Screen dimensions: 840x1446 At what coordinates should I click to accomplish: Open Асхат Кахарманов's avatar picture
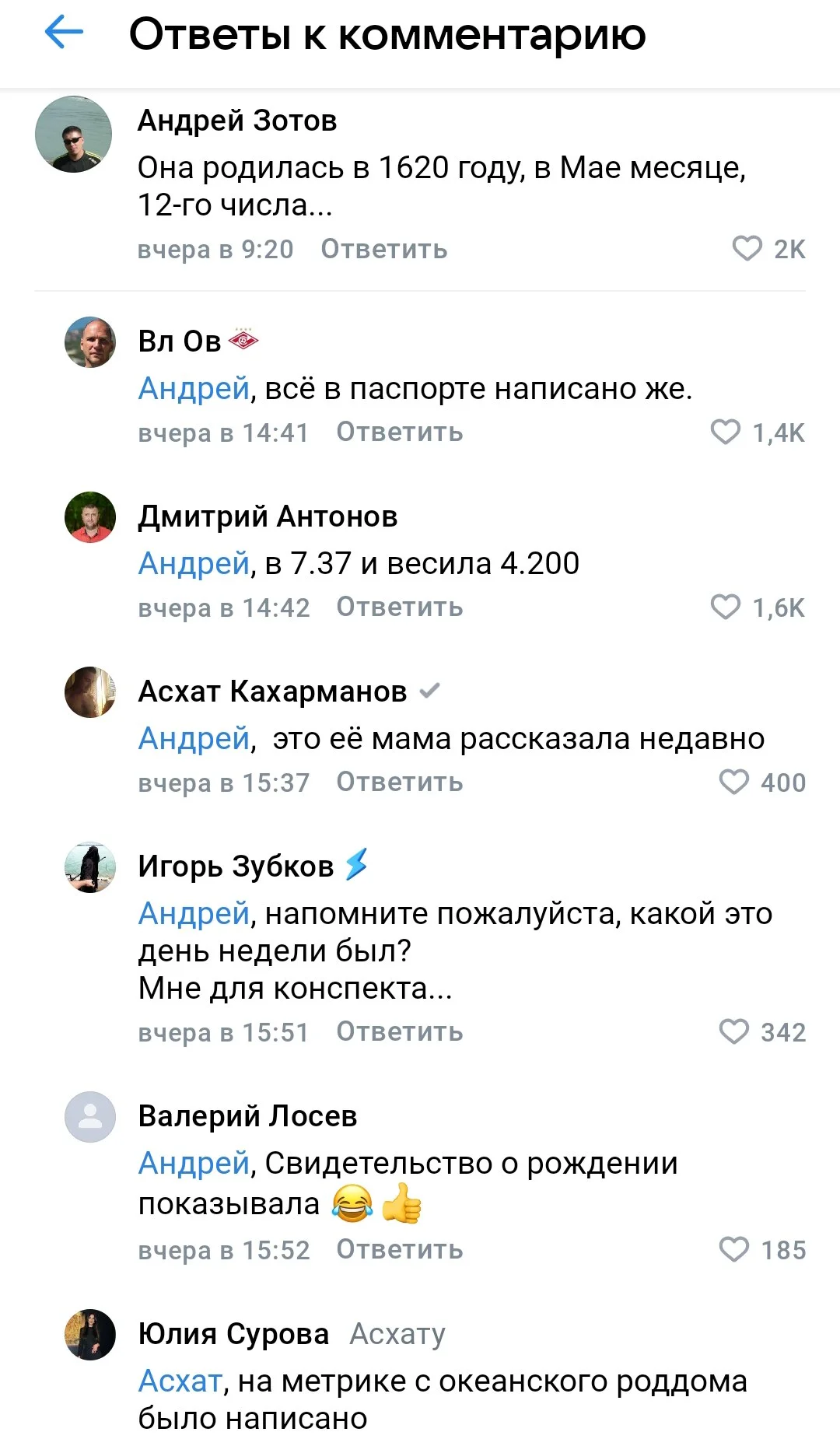pos(90,692)
